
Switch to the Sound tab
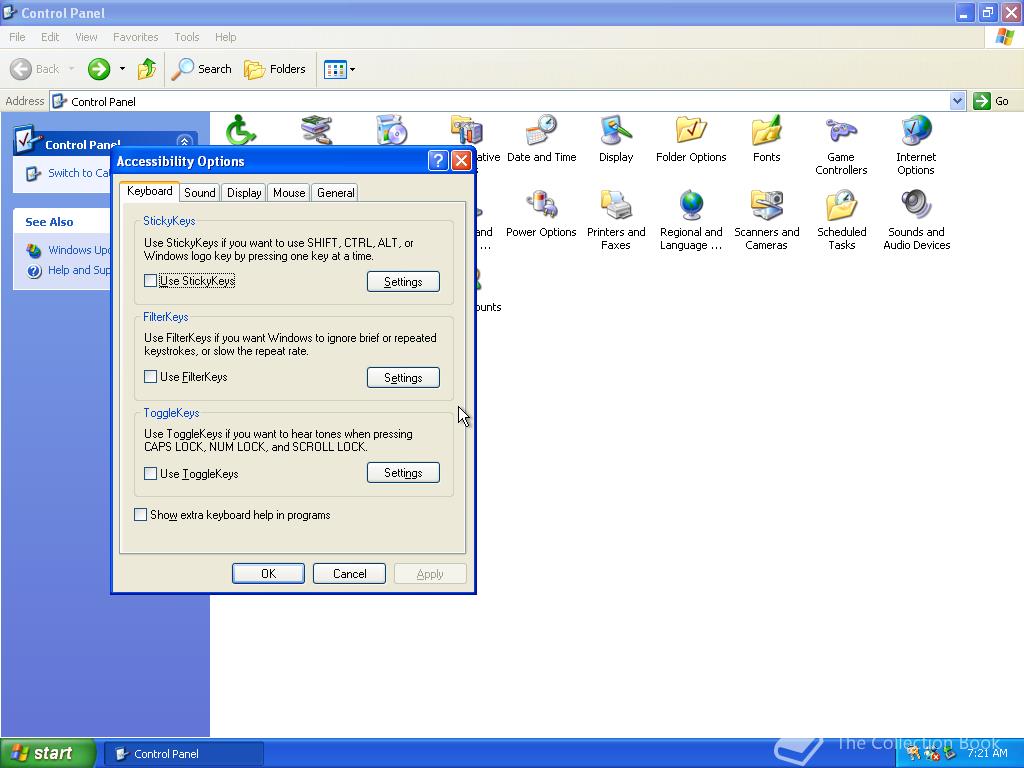pos(200,193)
